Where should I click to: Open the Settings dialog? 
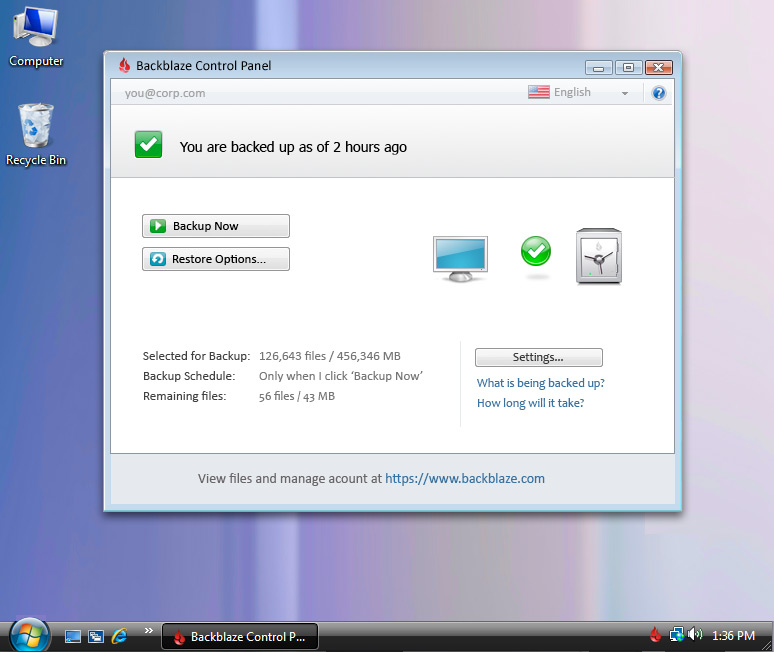point(539,357)
